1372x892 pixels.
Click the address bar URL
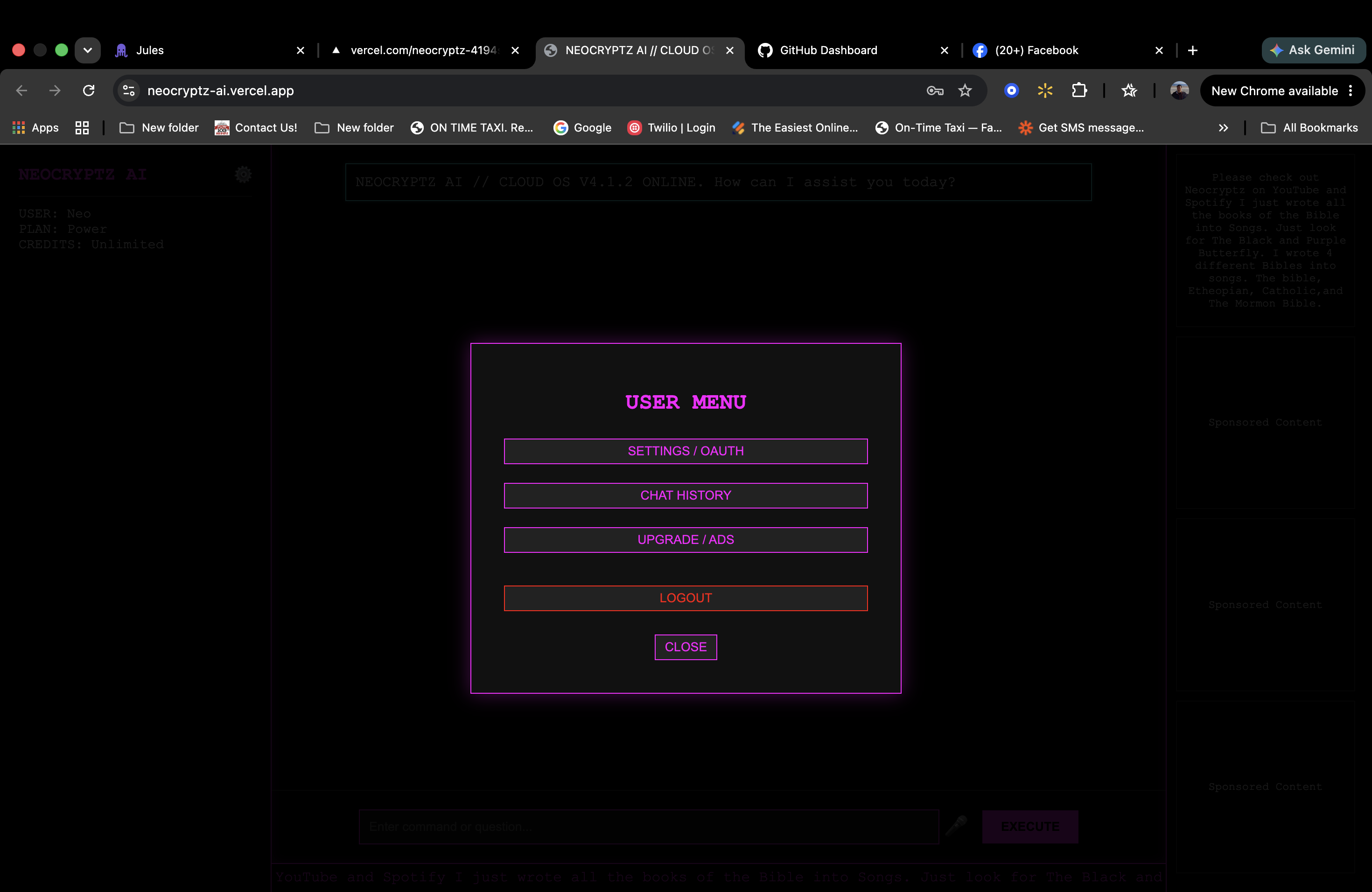[220, 91]
